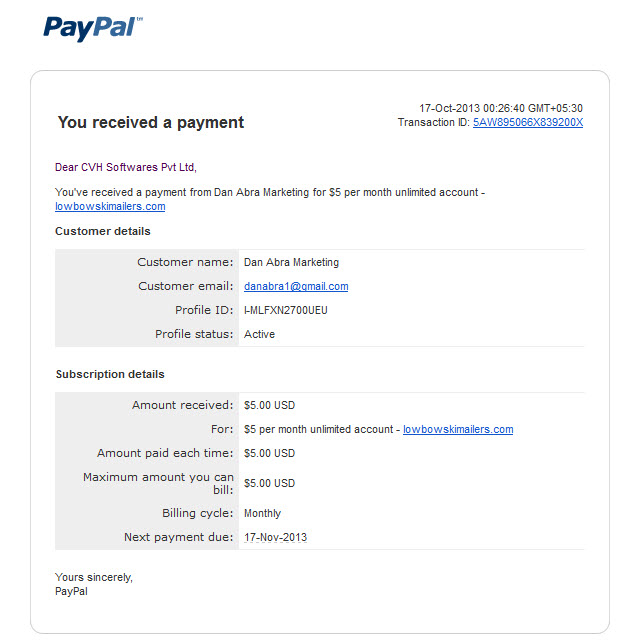The width and height of the screenshot is (642, 644).
Task: Click the Active profile status value
Action: (259, 334)
